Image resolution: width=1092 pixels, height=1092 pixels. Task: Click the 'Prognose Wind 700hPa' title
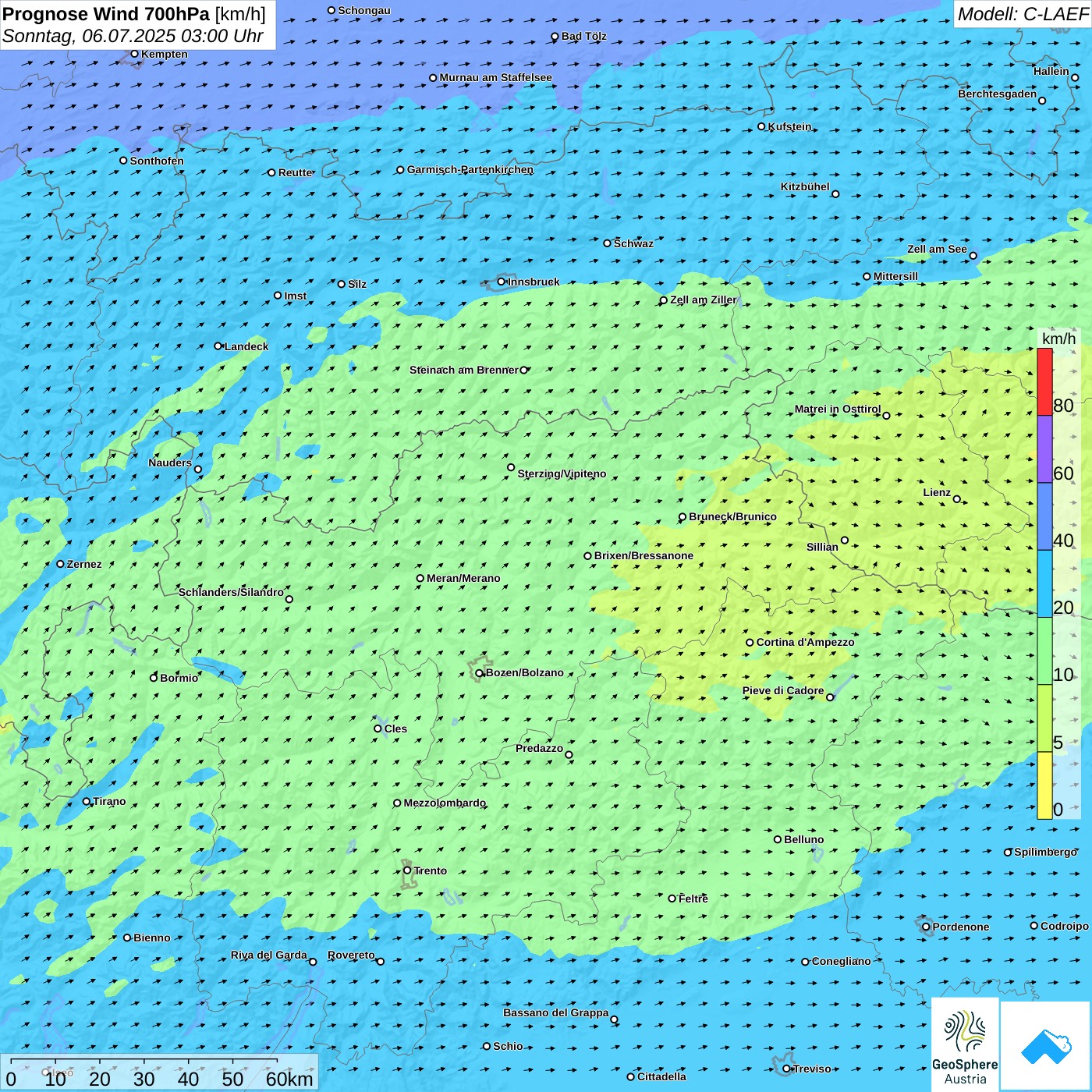tap(107, 14)
